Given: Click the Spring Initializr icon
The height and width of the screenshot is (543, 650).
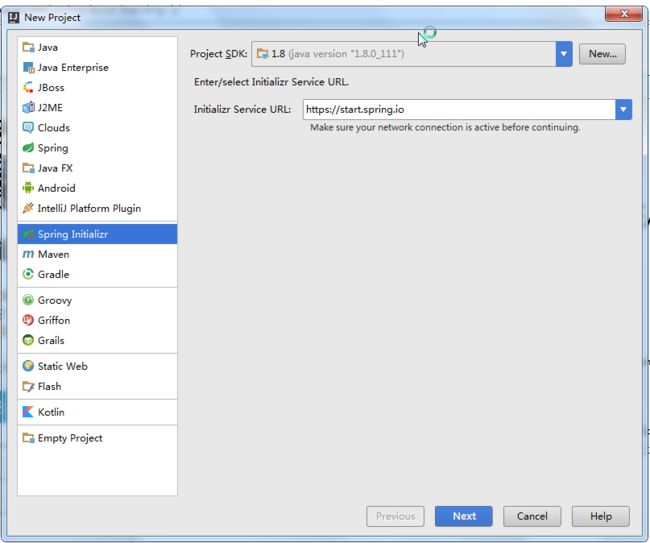Looking at the screenshot, I should (28, 234).
